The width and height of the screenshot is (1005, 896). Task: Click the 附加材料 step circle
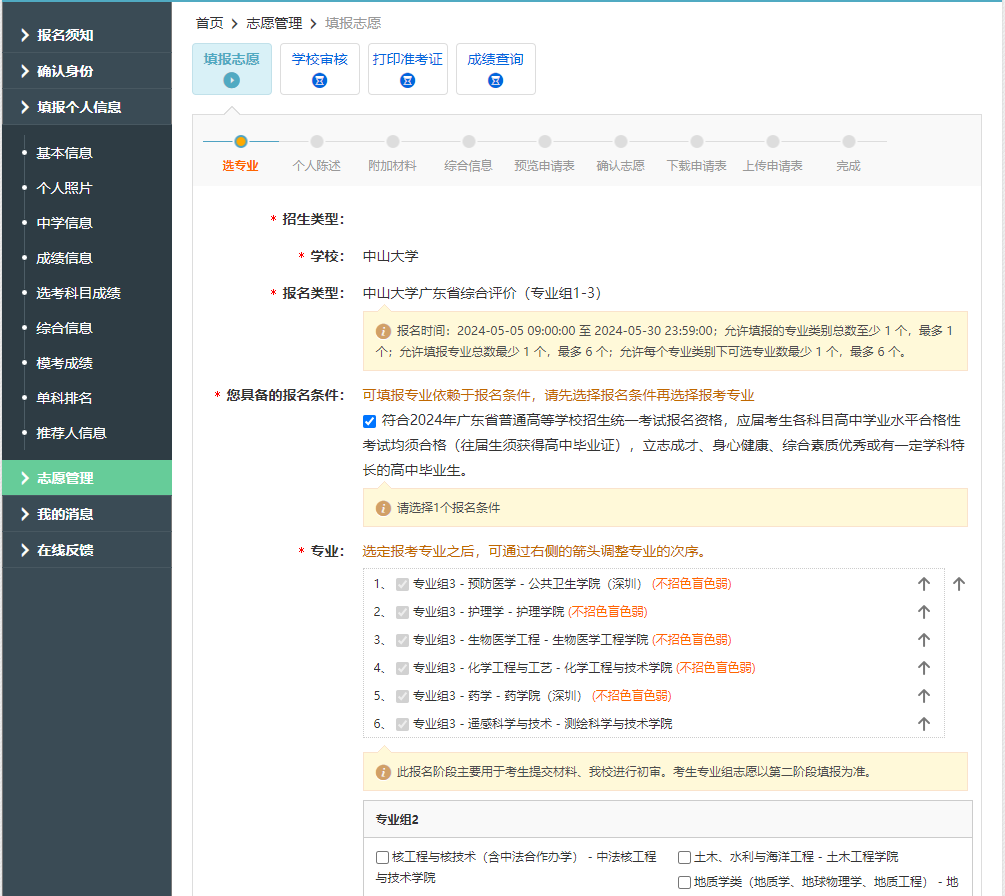393,141
